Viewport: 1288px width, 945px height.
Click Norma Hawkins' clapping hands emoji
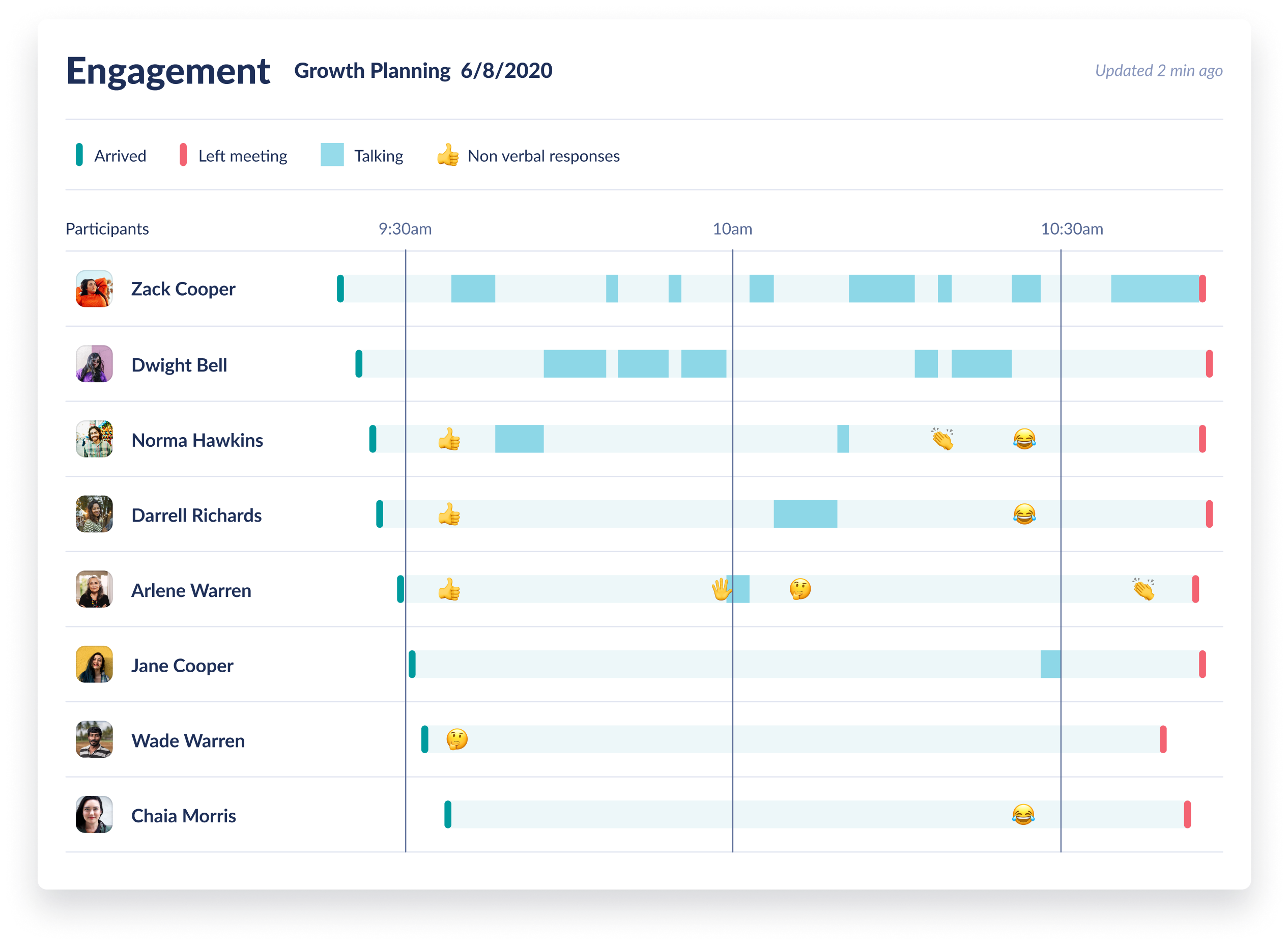pyautogui.click(x=942, y=439)
